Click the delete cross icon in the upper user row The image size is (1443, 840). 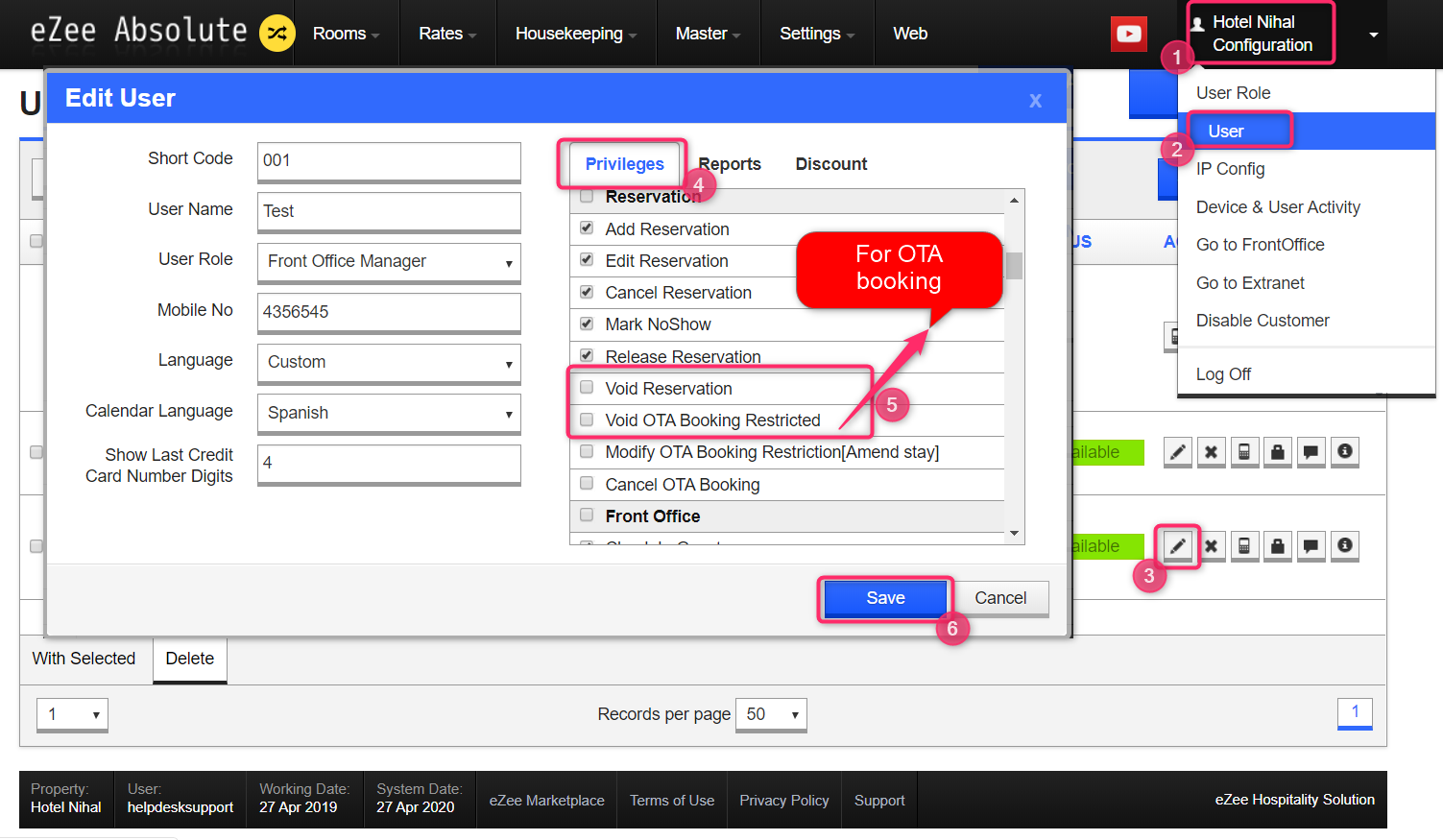[1212, 451]
